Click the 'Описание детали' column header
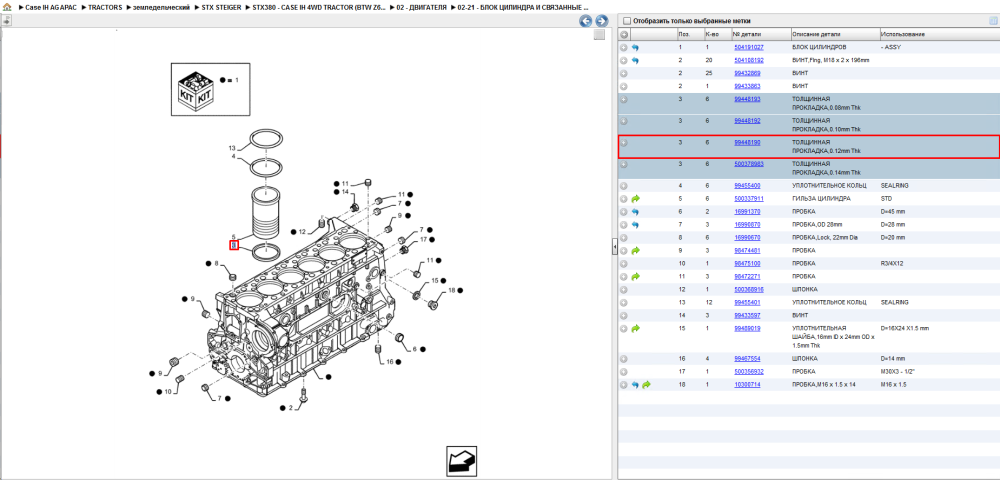 tap(834, 34)
